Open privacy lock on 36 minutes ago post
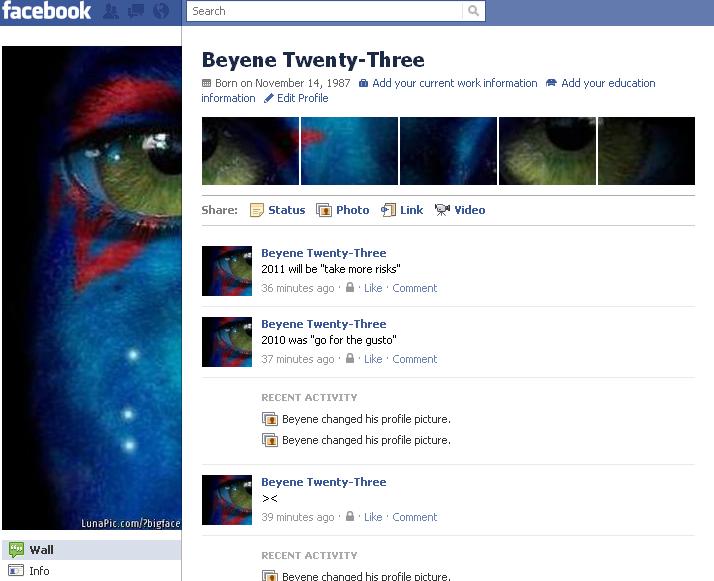714x581 pixels. tap(350, 287)
